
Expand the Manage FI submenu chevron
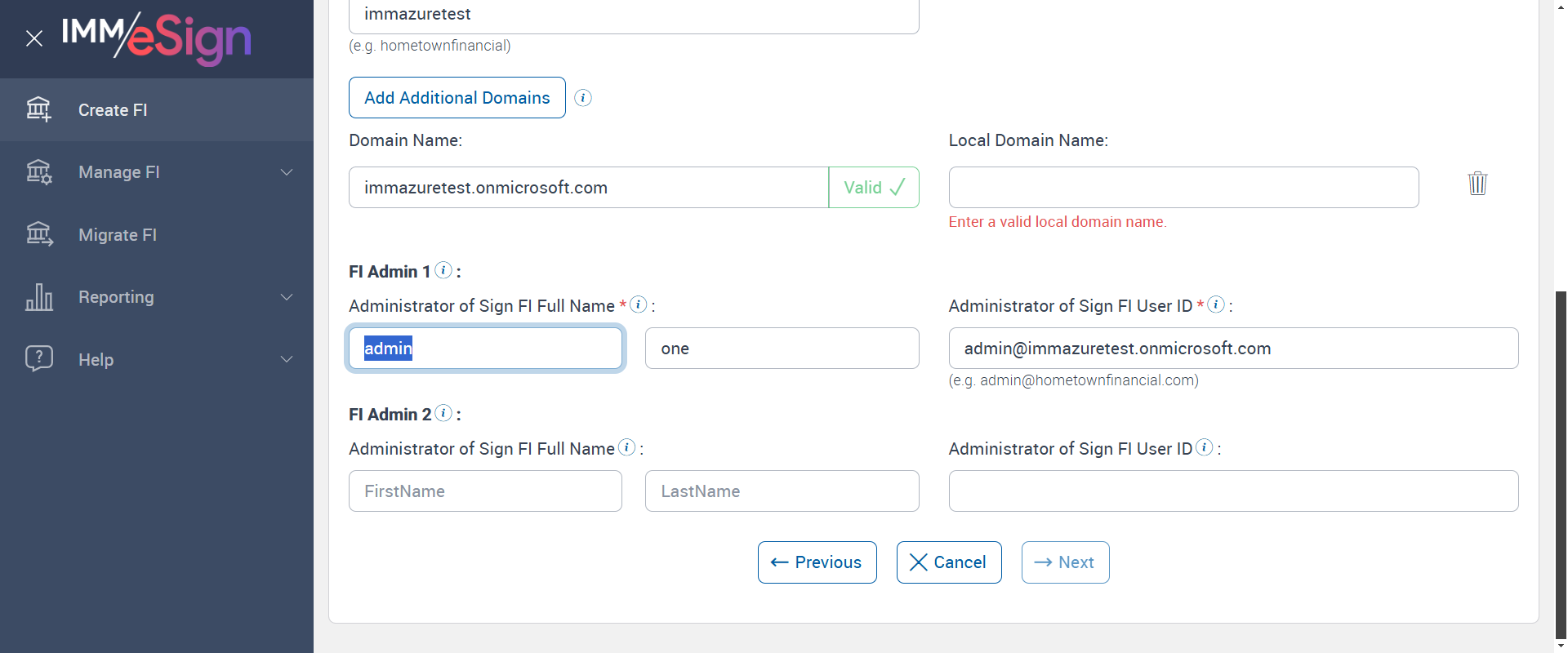coord(287,172)
